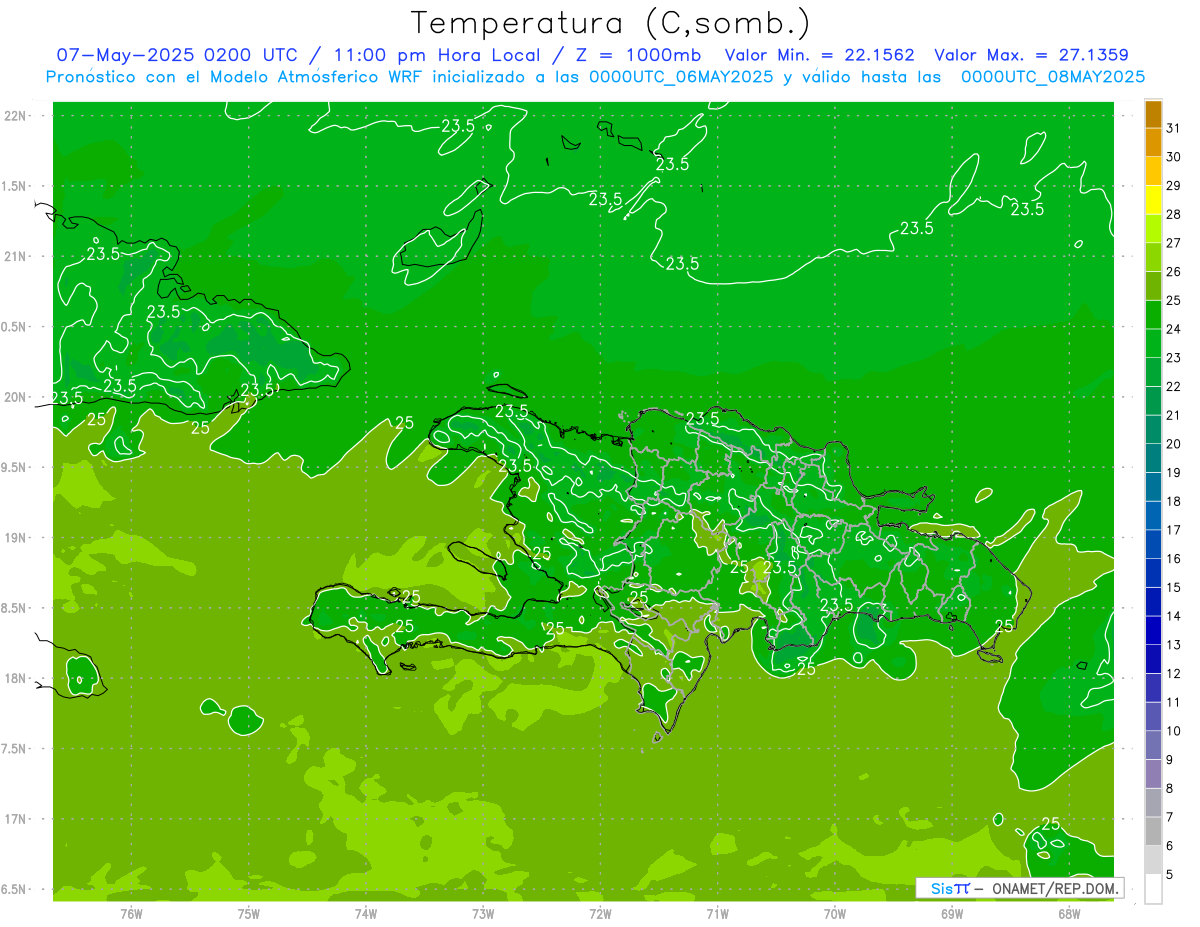The image size is (1200, 927).
Task: Click the legend label '14'
Action: [x=1174, y=616]
